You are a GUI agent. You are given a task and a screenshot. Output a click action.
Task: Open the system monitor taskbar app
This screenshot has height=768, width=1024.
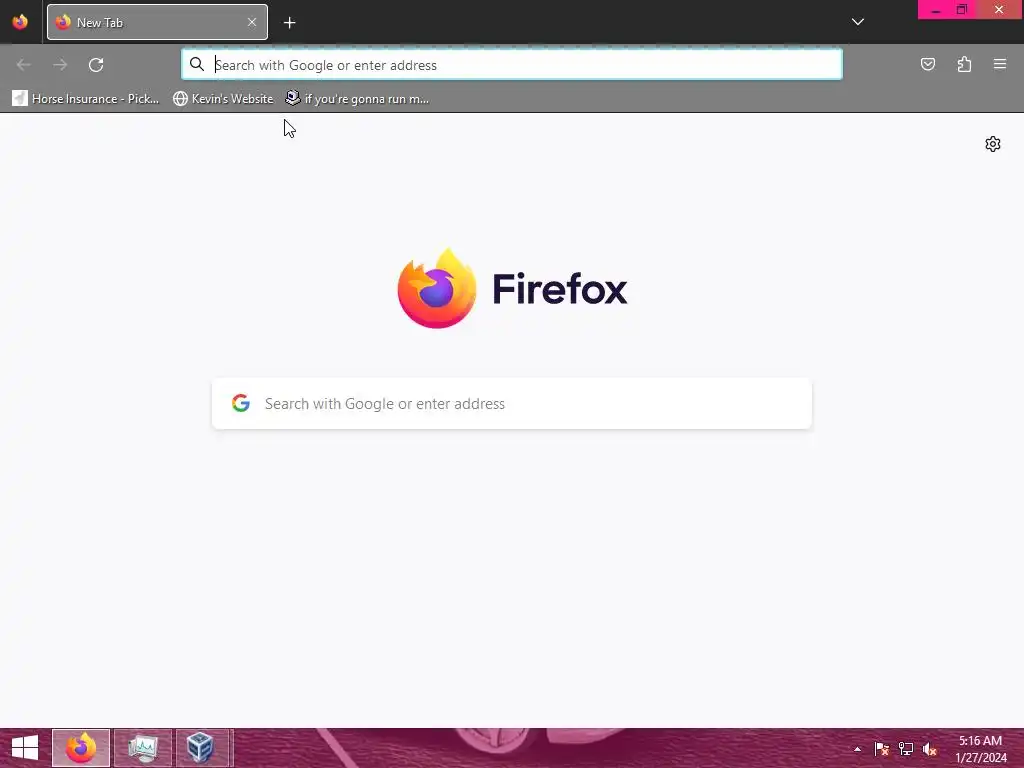[x=143, y=748]
